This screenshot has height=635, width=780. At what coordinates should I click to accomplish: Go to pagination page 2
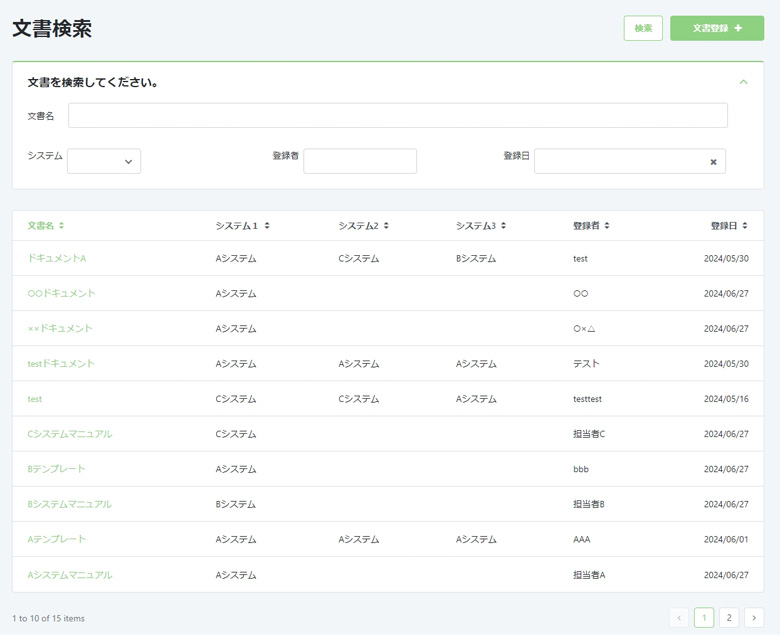729,618
